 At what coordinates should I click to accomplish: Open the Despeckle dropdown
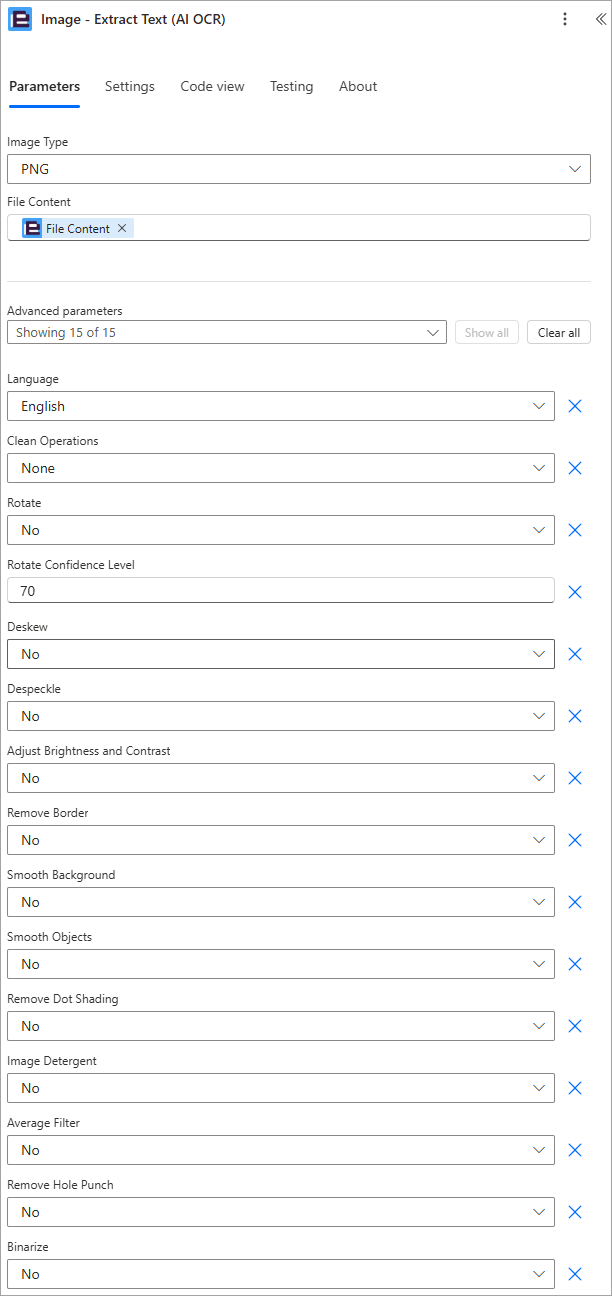[281, 716]
